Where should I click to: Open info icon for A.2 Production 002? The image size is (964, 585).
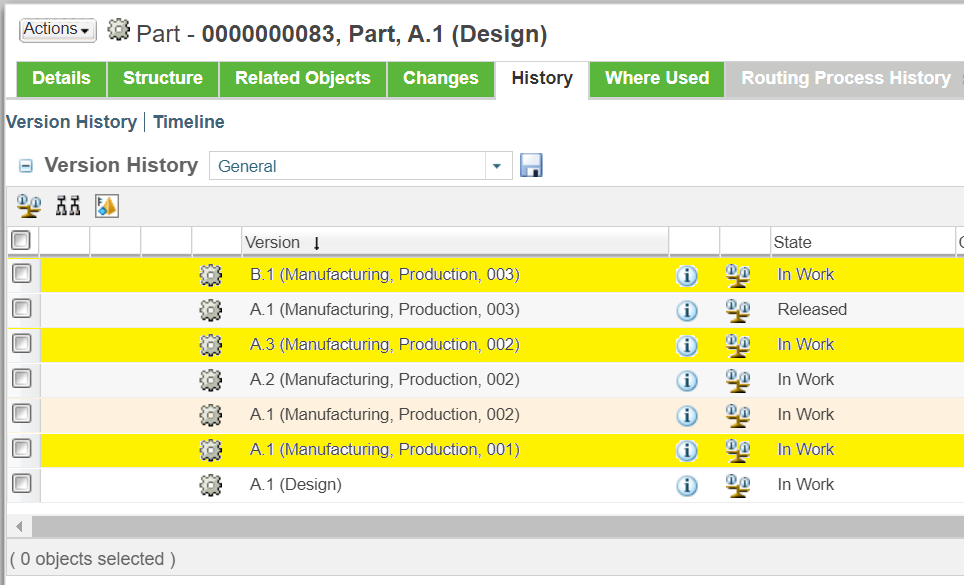point(687,380)
